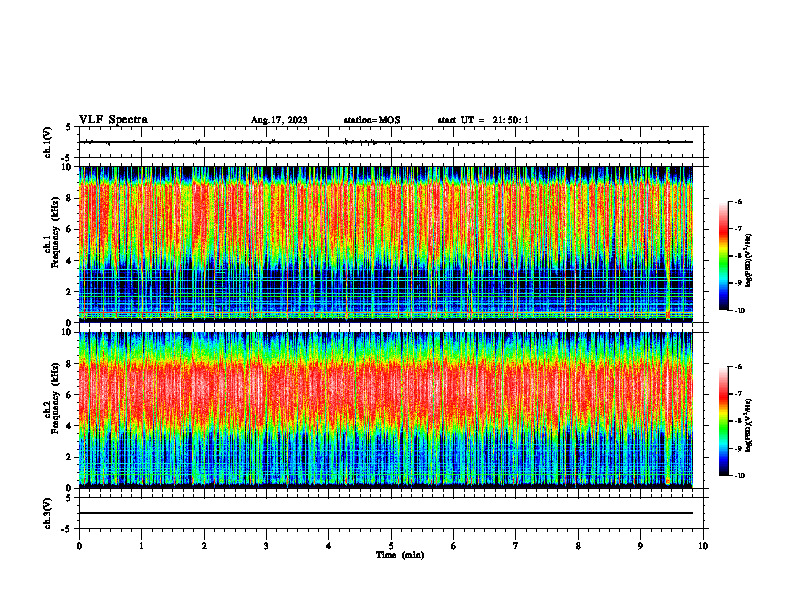This screenshot has height=612, width=792.
Task: Click the ch.3 flat voltage trace
Action: point(386,513)
